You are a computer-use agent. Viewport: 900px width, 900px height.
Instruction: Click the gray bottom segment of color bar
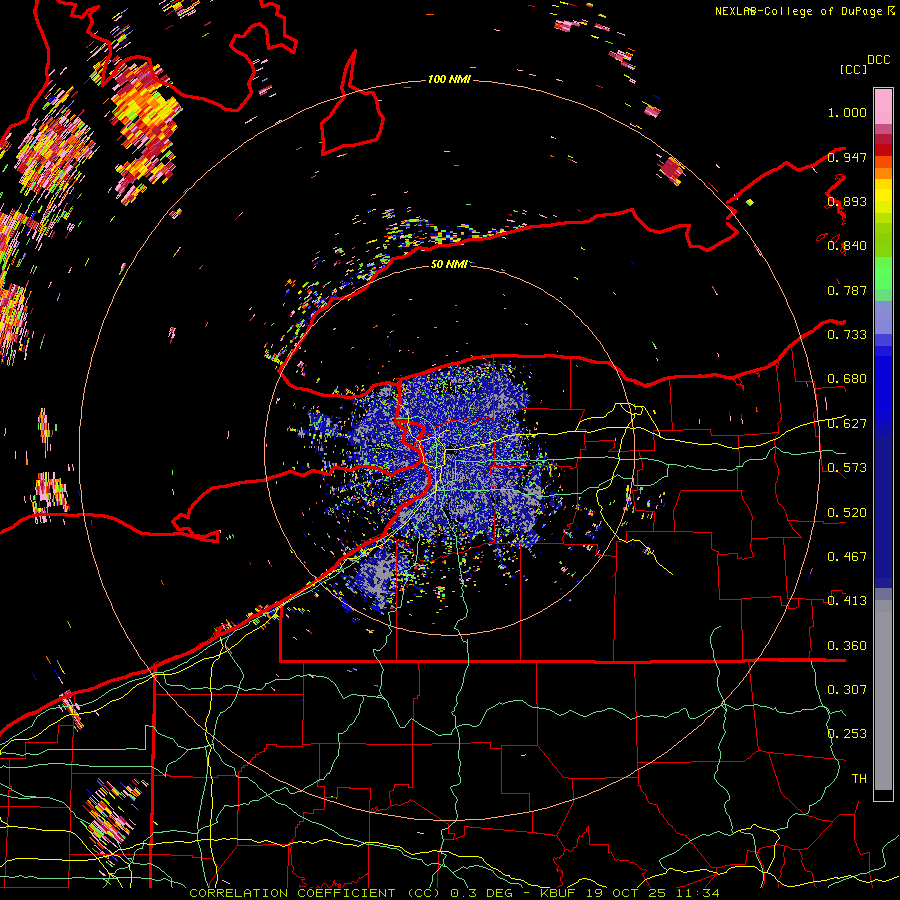(x=883, y=695)
